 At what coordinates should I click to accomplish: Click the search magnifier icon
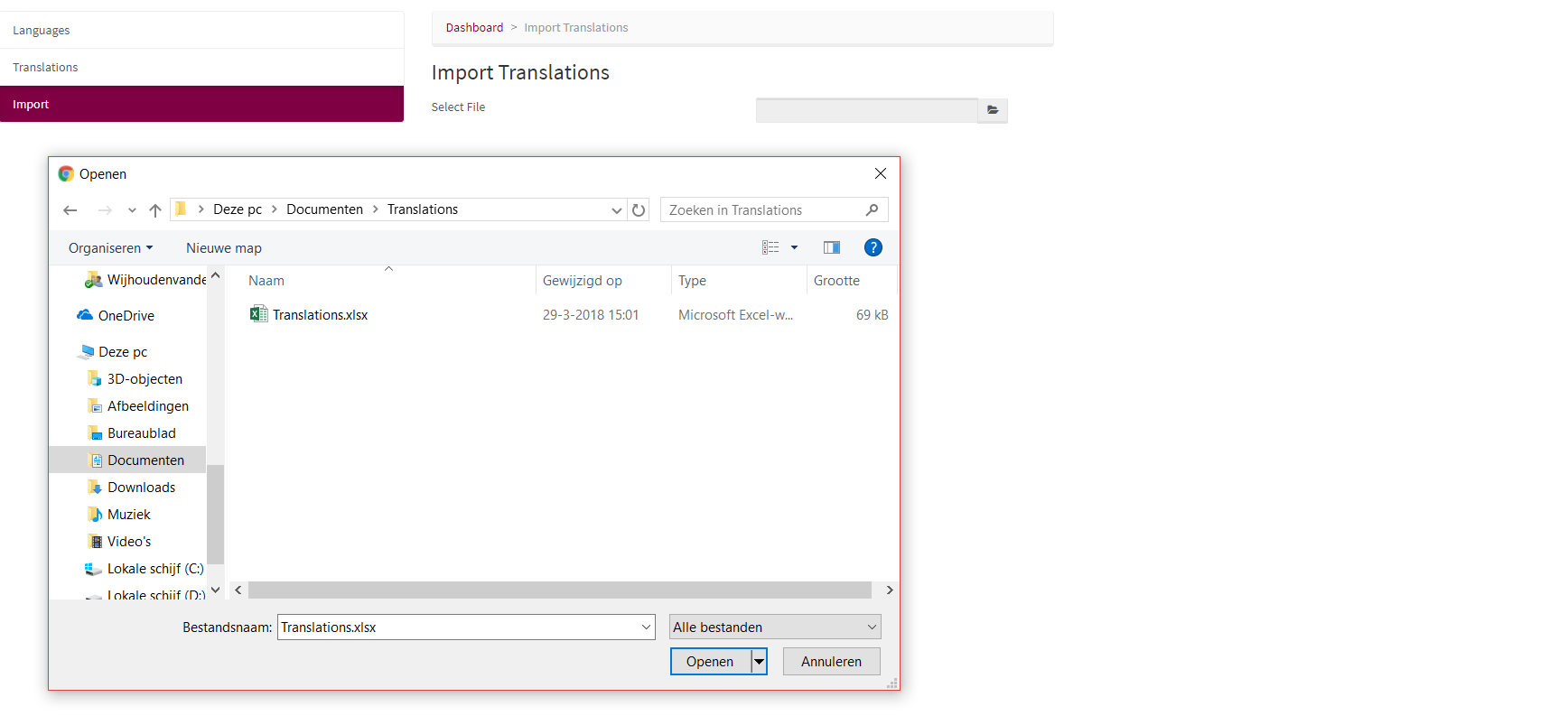coord(872,210)
